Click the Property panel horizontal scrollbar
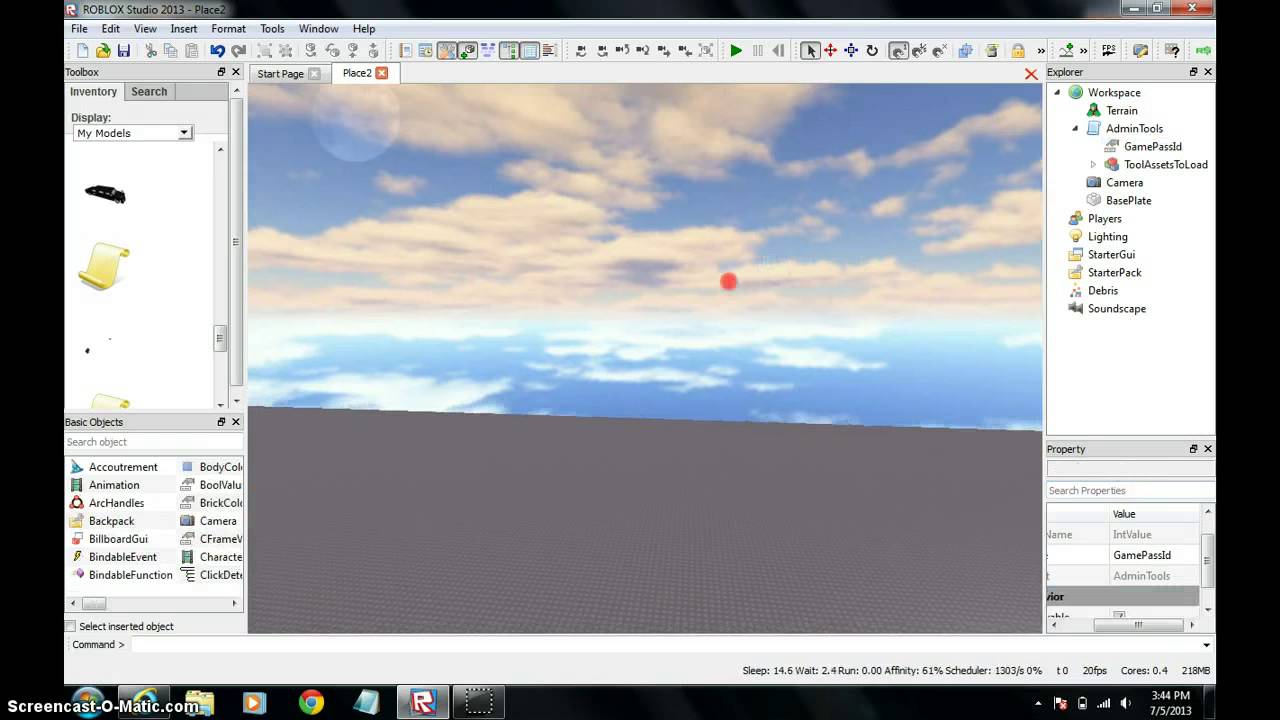Screen dimensions: 1280x720 1137,625
